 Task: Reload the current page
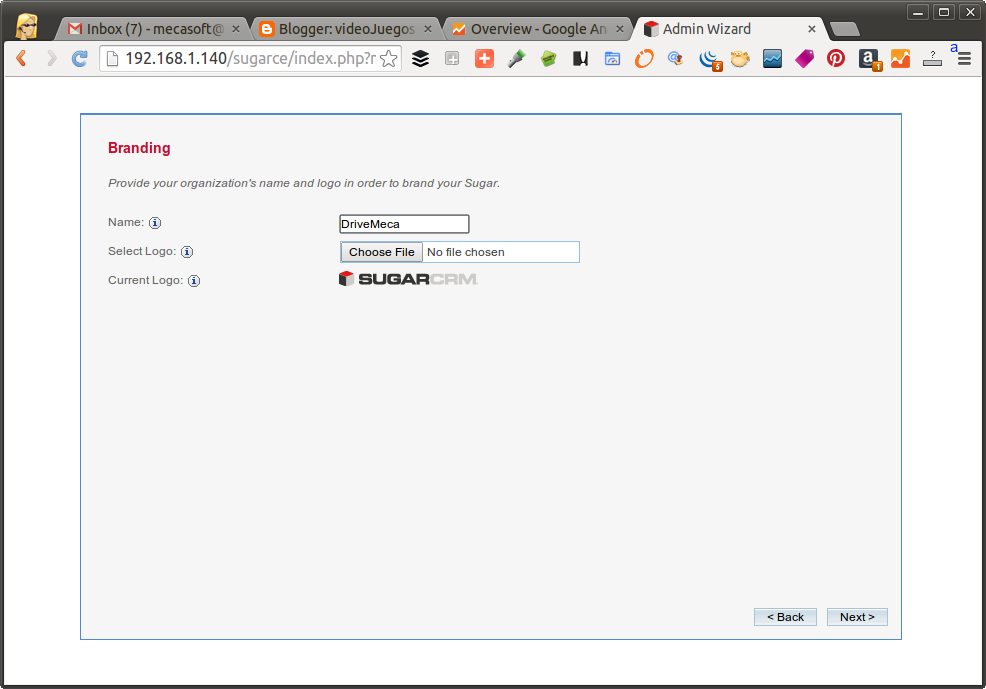[78, 58]
